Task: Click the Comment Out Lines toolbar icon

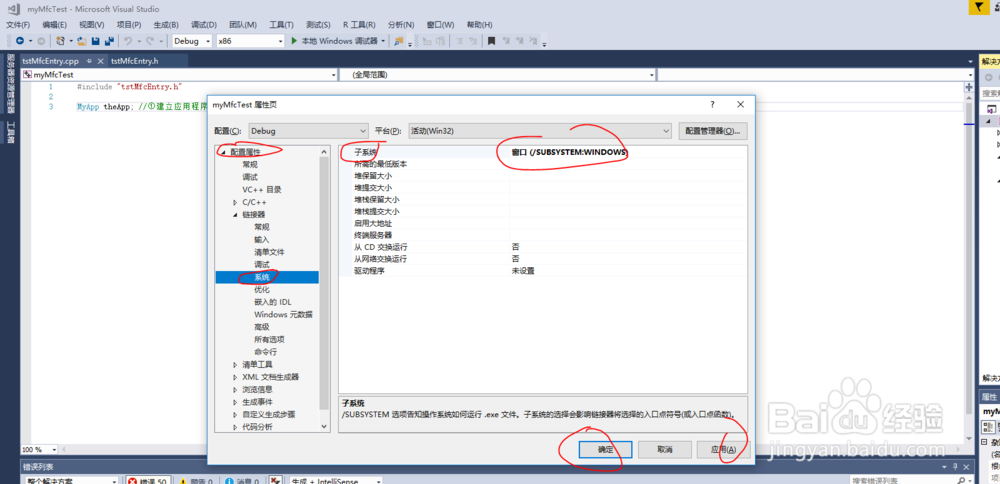Action: click(x=457, y=41)
